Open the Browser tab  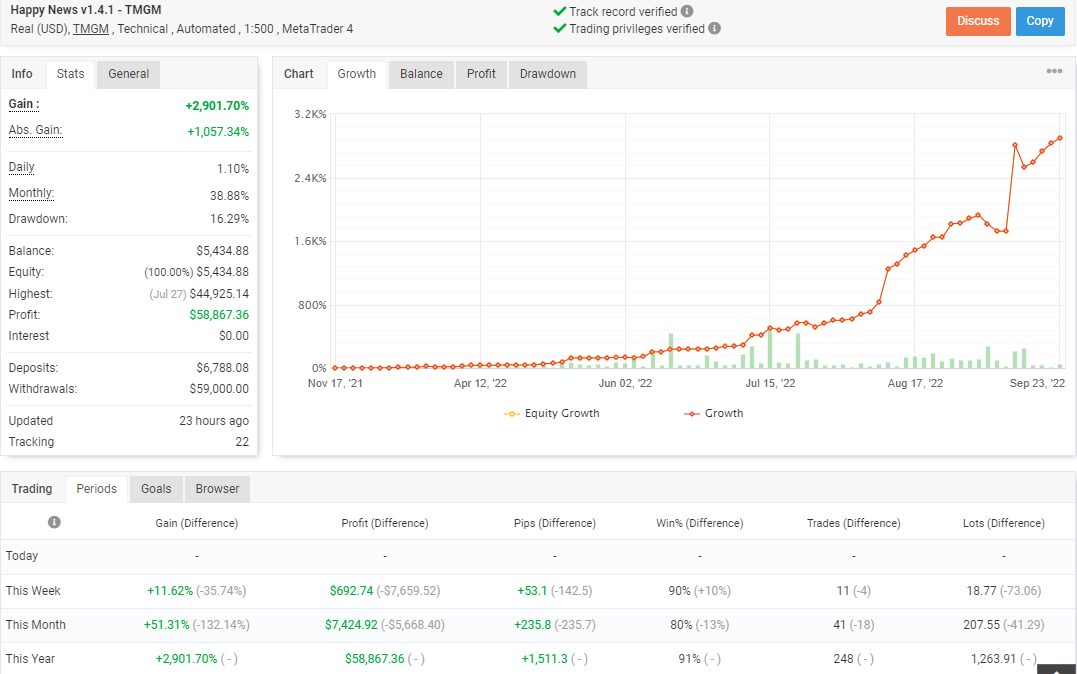217,489
